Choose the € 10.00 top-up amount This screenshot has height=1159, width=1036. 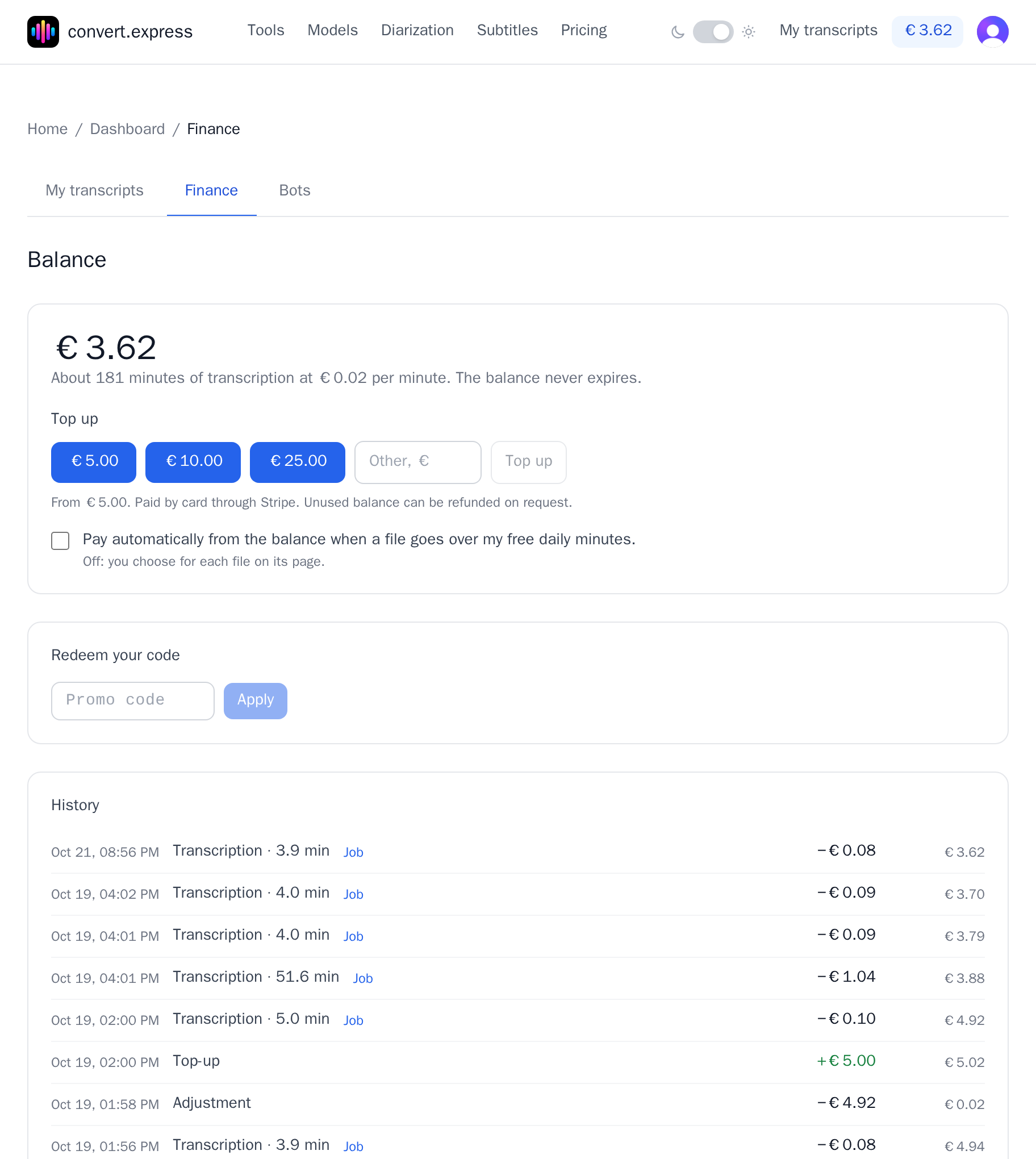[x=193, y=462]
